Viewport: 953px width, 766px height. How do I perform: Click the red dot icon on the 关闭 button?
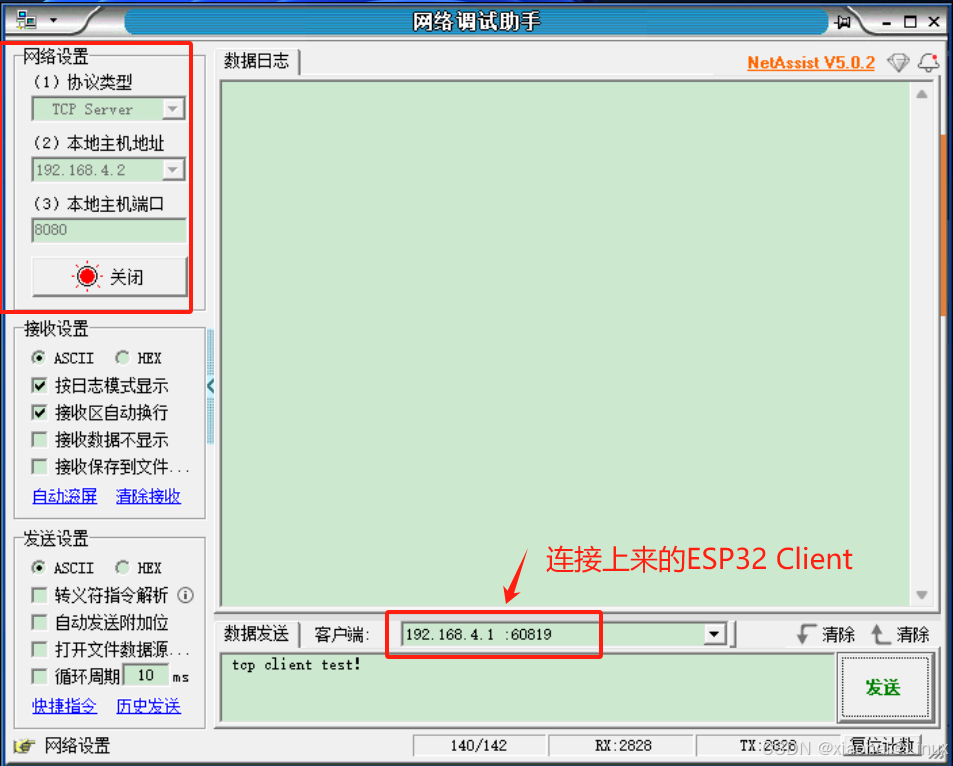(87, 275)
